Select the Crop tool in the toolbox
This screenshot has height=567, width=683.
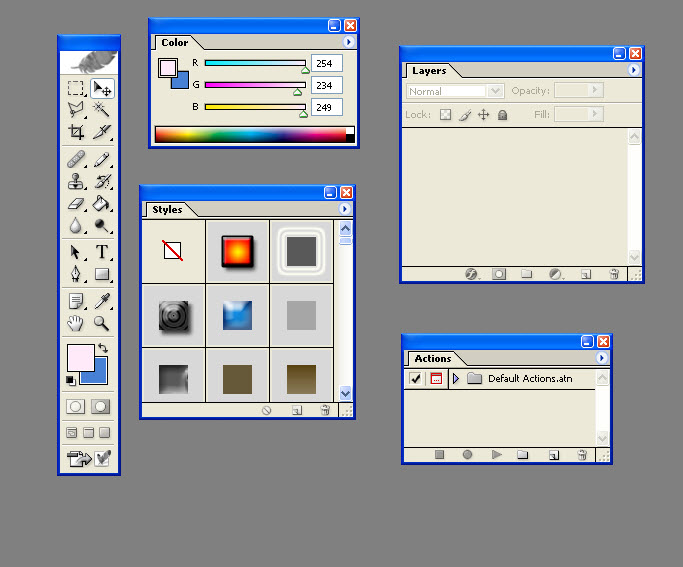(76, 131)
